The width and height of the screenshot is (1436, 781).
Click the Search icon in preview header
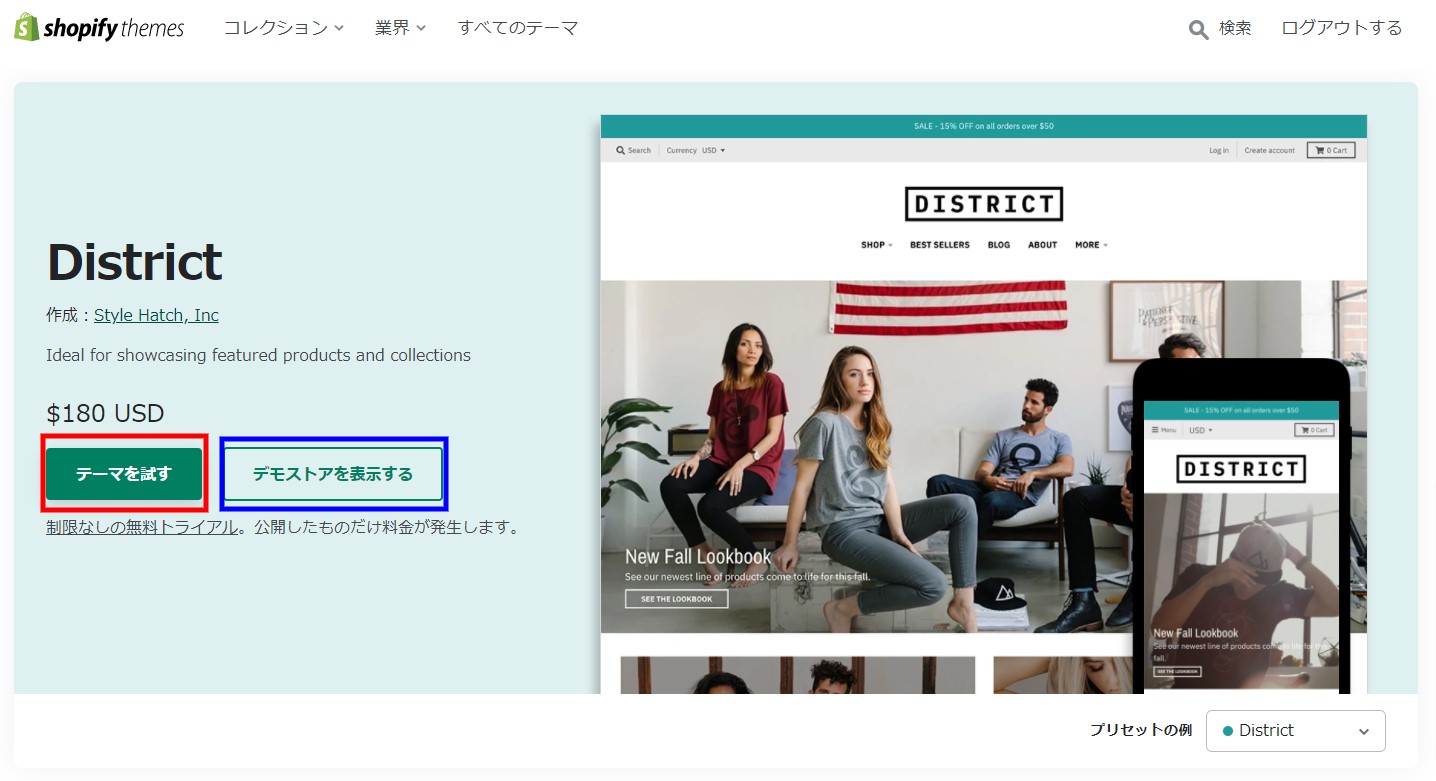pos(621,150)
